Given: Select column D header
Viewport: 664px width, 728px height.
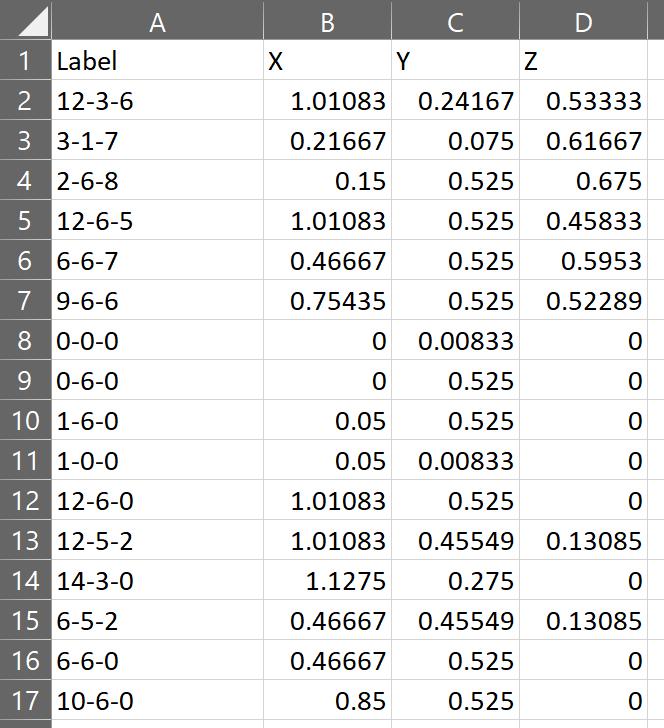Looking at the screenshot, I should click(583, 20).
